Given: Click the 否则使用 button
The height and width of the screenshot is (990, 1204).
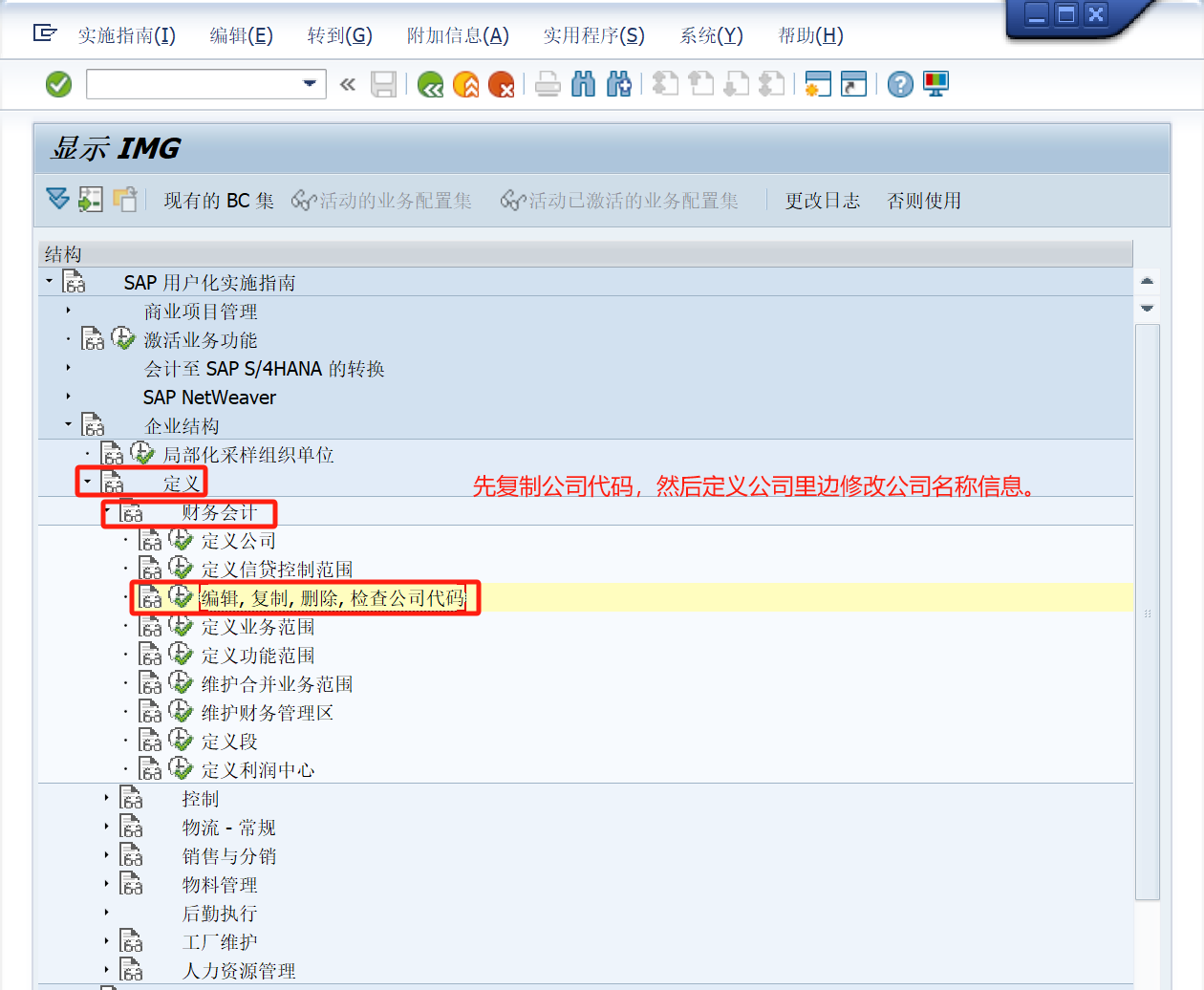Looking at the screenshot, I should [924, 201].
